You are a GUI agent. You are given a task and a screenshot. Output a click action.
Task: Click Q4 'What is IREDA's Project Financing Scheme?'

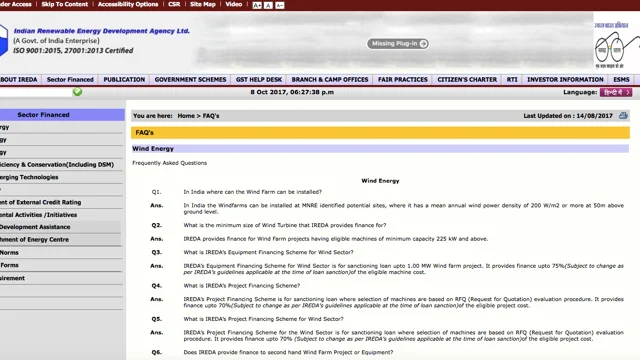tap(242, 286)
